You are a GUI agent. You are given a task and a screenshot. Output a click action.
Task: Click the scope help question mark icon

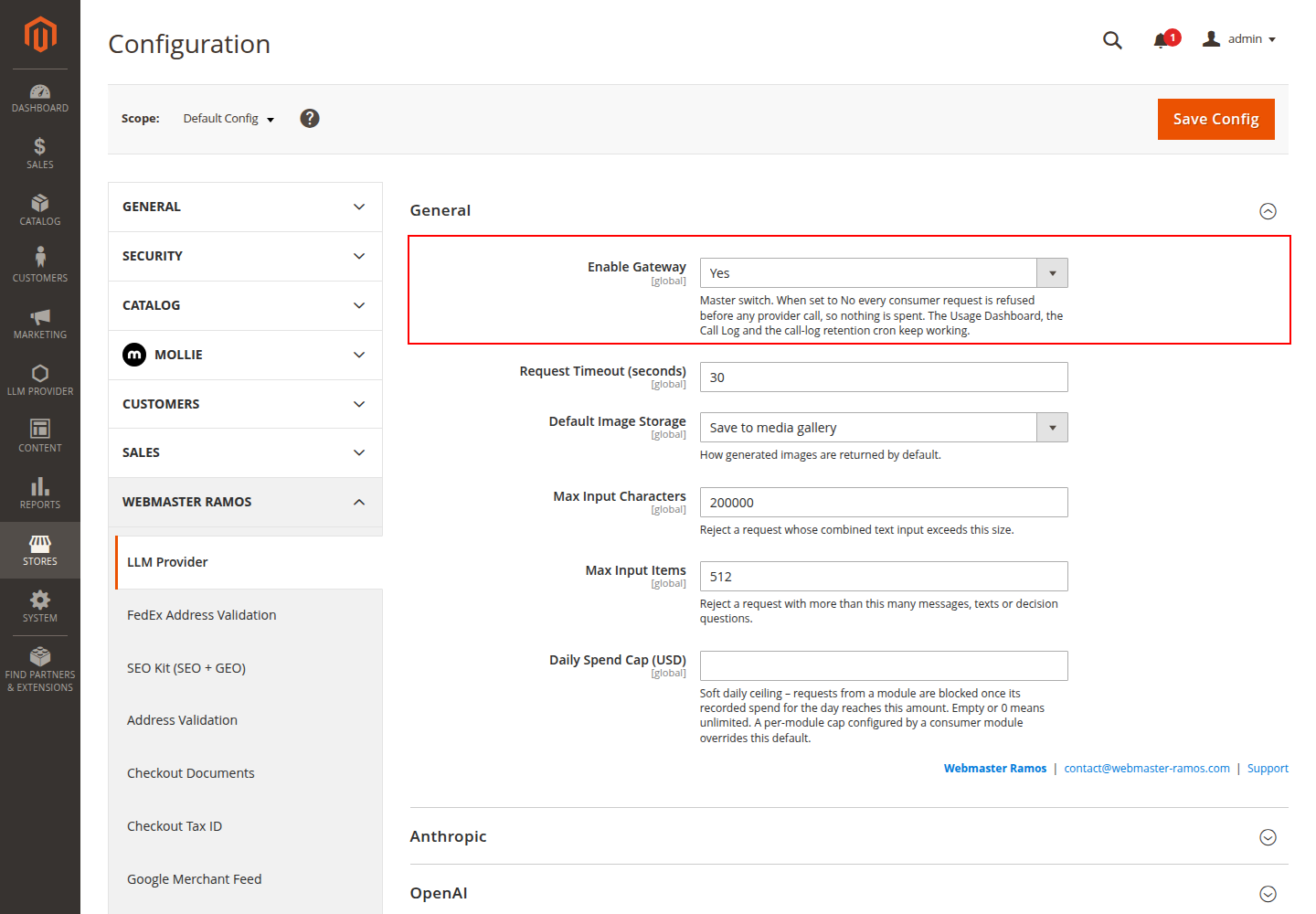coord(310,118)
